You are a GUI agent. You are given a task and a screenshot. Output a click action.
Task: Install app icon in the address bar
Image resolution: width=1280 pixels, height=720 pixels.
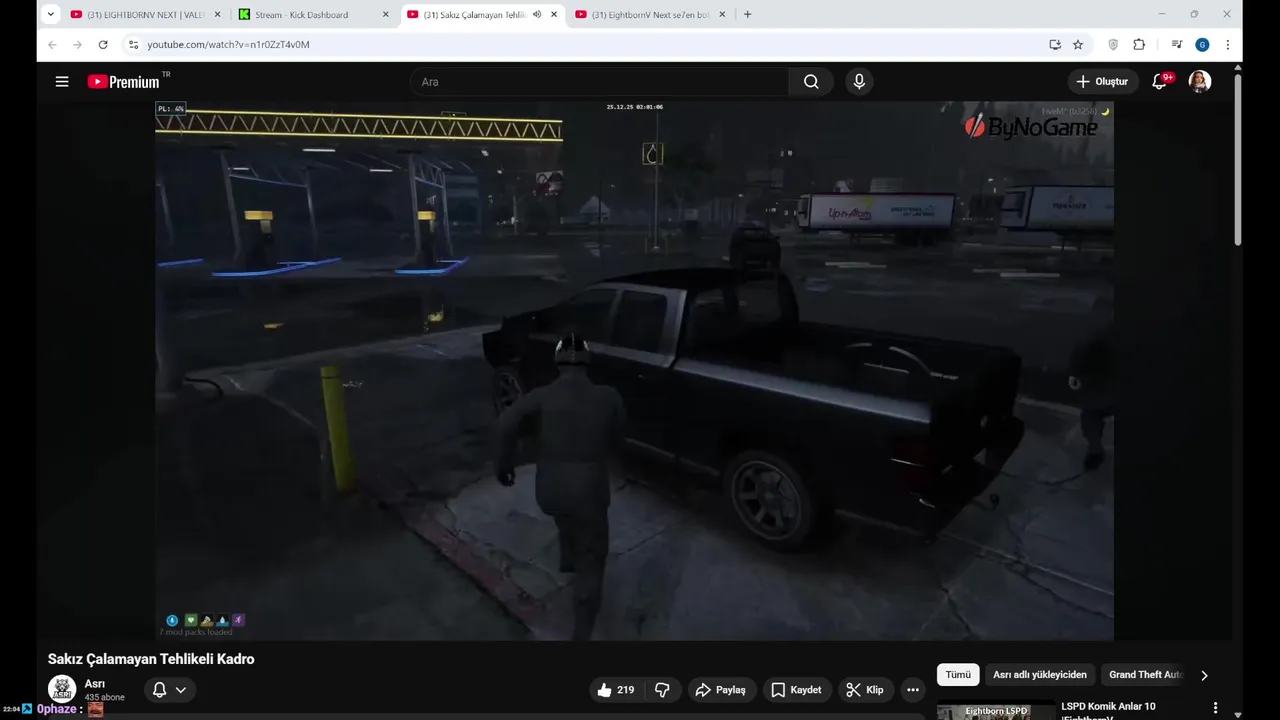click(x=1055, y=44)
